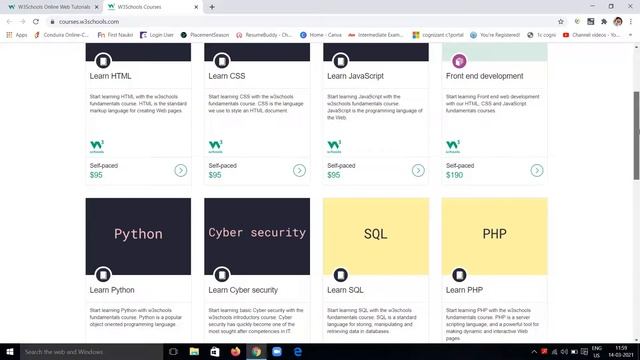Open a new browser tab
This screenshot has width=640, height=360.
click(x=212, y=7)
